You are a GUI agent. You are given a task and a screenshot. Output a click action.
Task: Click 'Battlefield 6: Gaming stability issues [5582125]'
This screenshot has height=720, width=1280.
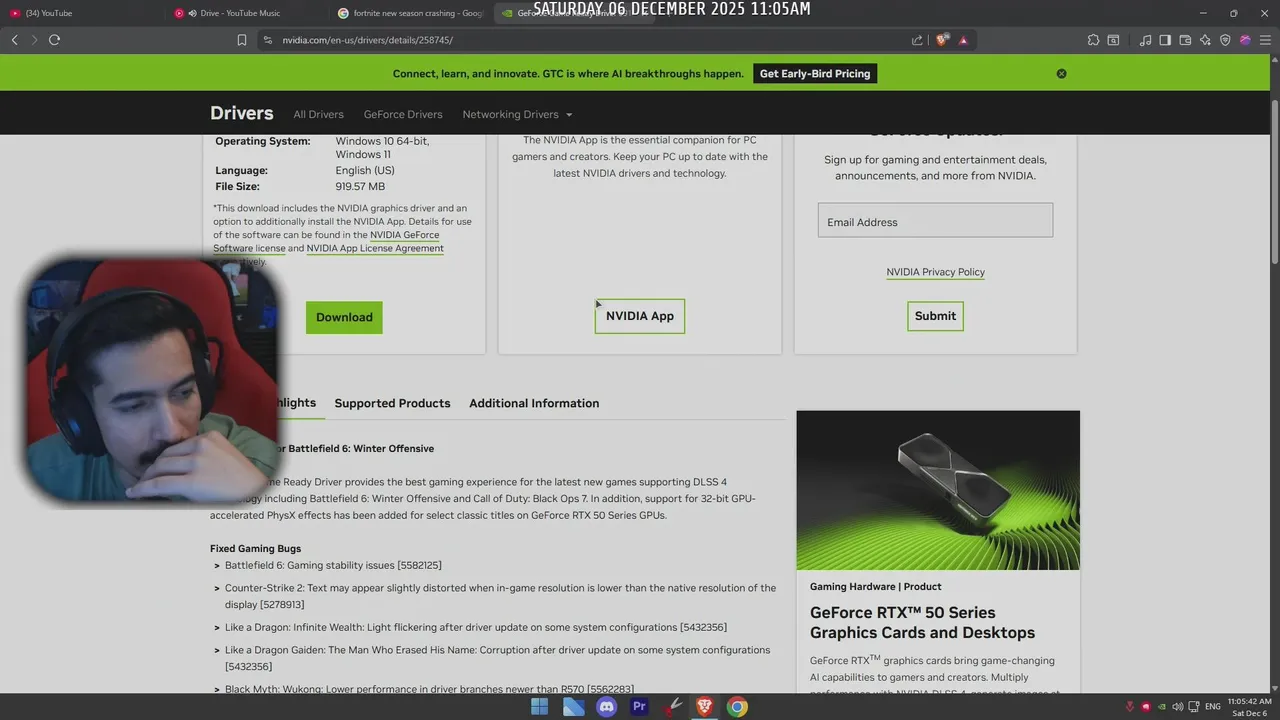[333, 566]
